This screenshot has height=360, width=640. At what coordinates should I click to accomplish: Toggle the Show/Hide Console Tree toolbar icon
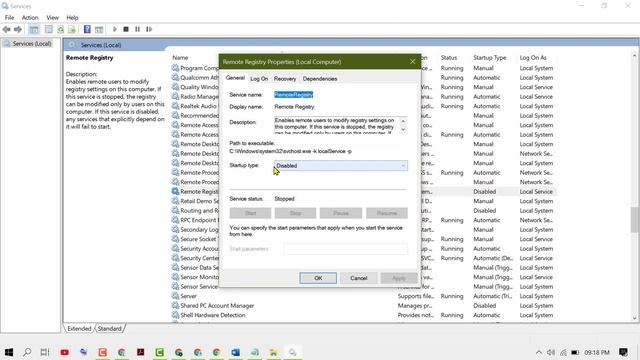(x=34, y=29)
